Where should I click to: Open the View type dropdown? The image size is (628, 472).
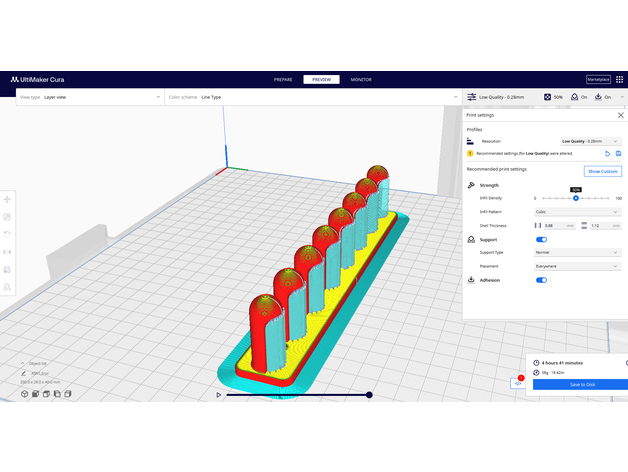click(x=88, y=97)
